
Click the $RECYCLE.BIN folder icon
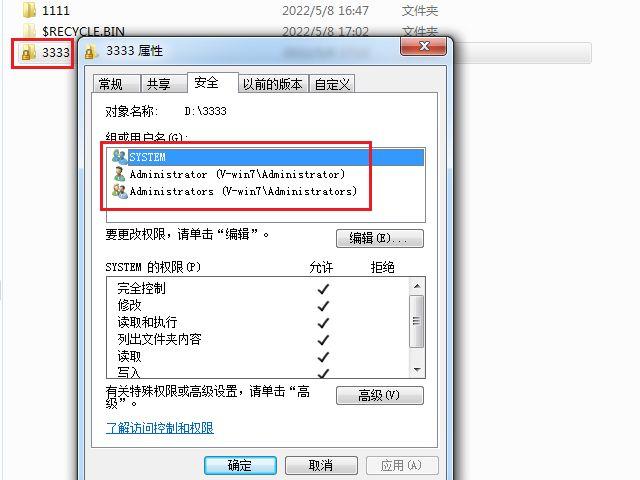pyautogui.click(x=29, y=30)
